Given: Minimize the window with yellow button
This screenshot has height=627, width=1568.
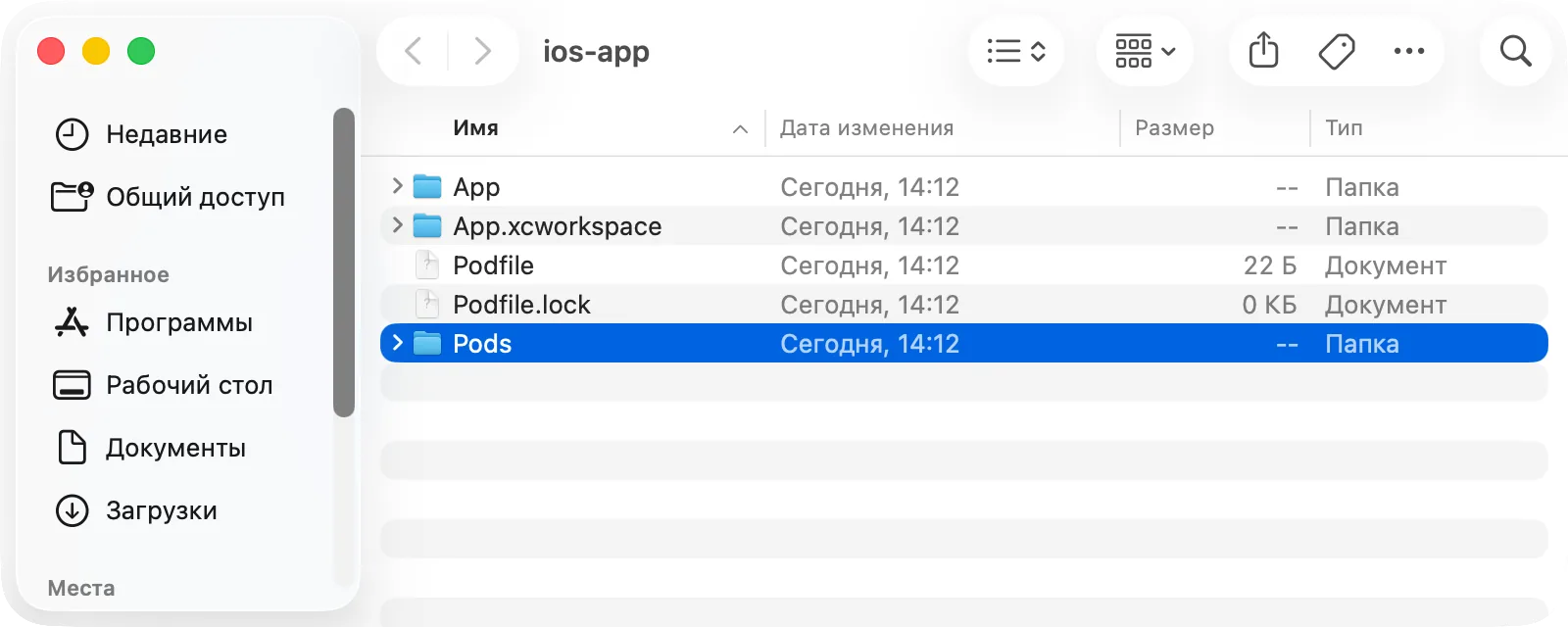Looking at the screenshot, I should (96, 51).
